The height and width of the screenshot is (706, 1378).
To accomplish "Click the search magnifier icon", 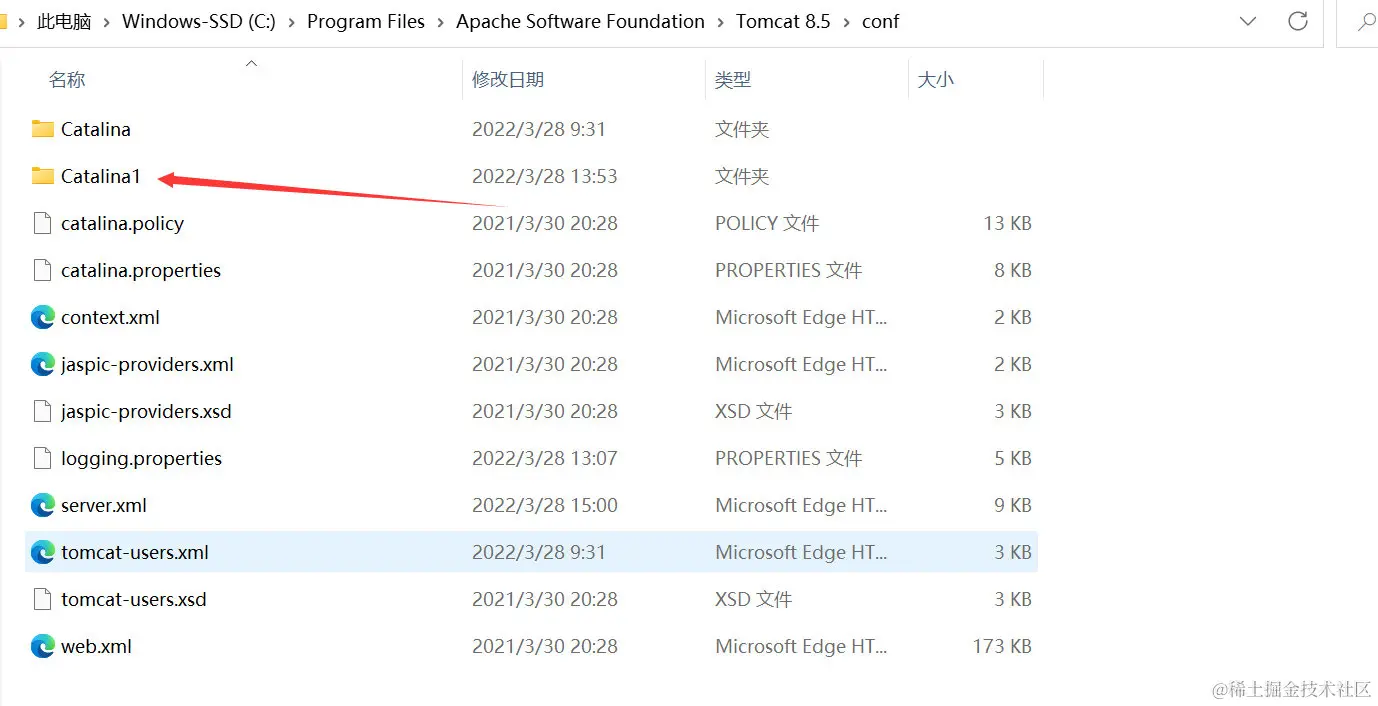I will pyautogui.click(x=1366, y=21).
